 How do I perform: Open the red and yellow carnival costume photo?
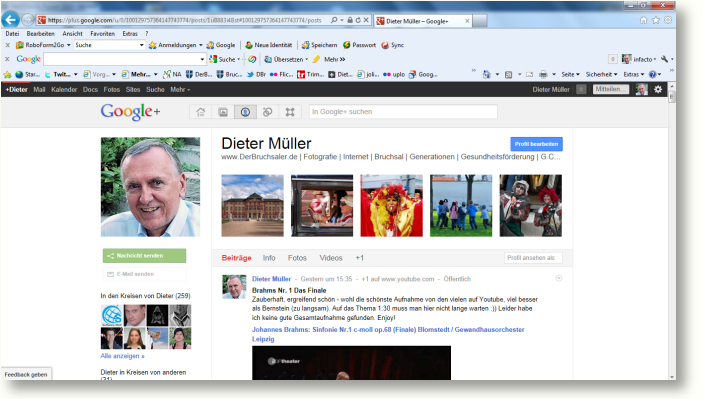(x=391, y=205)
